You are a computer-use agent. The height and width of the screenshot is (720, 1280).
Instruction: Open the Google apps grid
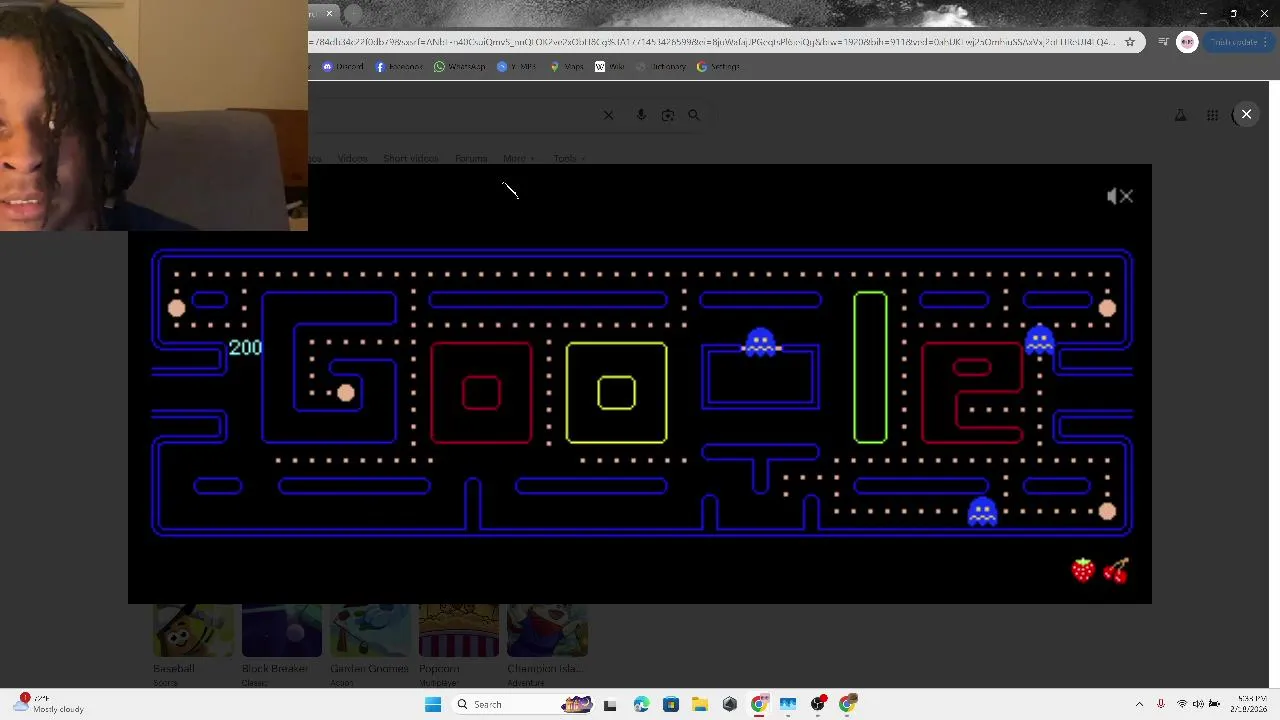coord(1212,115)
